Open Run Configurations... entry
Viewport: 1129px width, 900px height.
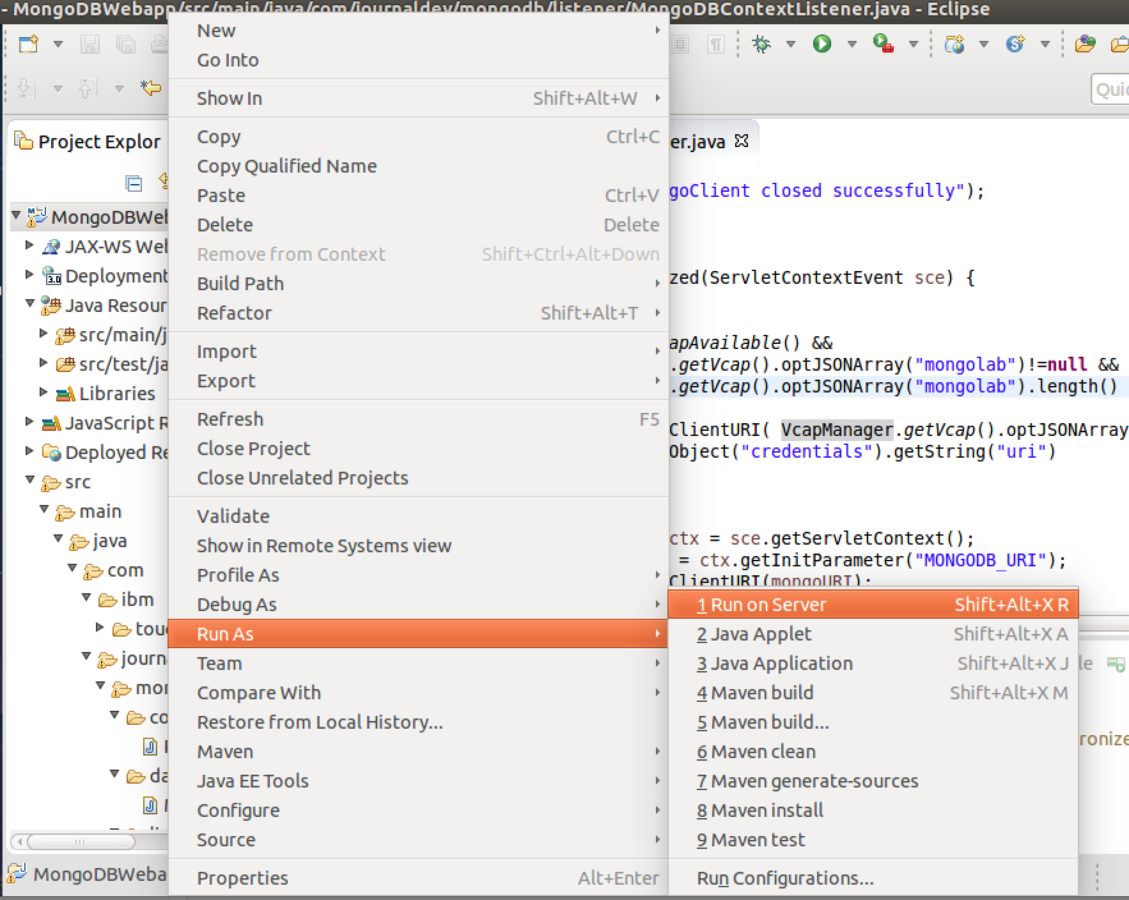click(x=873, y=878)
